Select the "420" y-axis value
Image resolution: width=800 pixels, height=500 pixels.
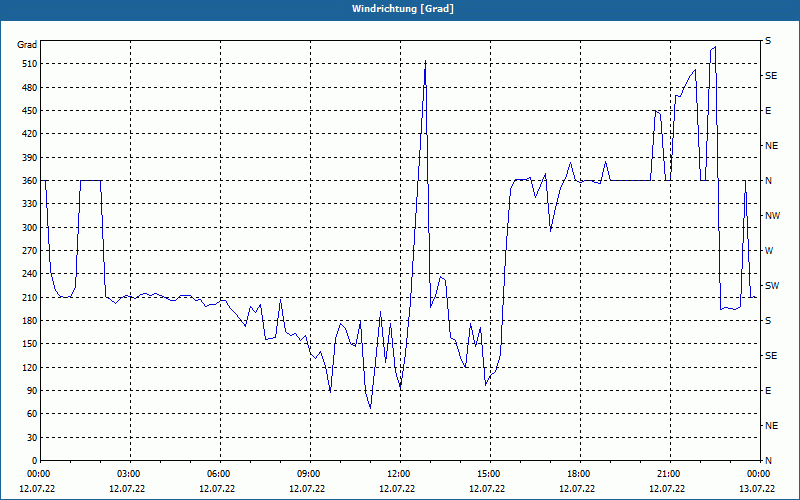coord(30,134)
